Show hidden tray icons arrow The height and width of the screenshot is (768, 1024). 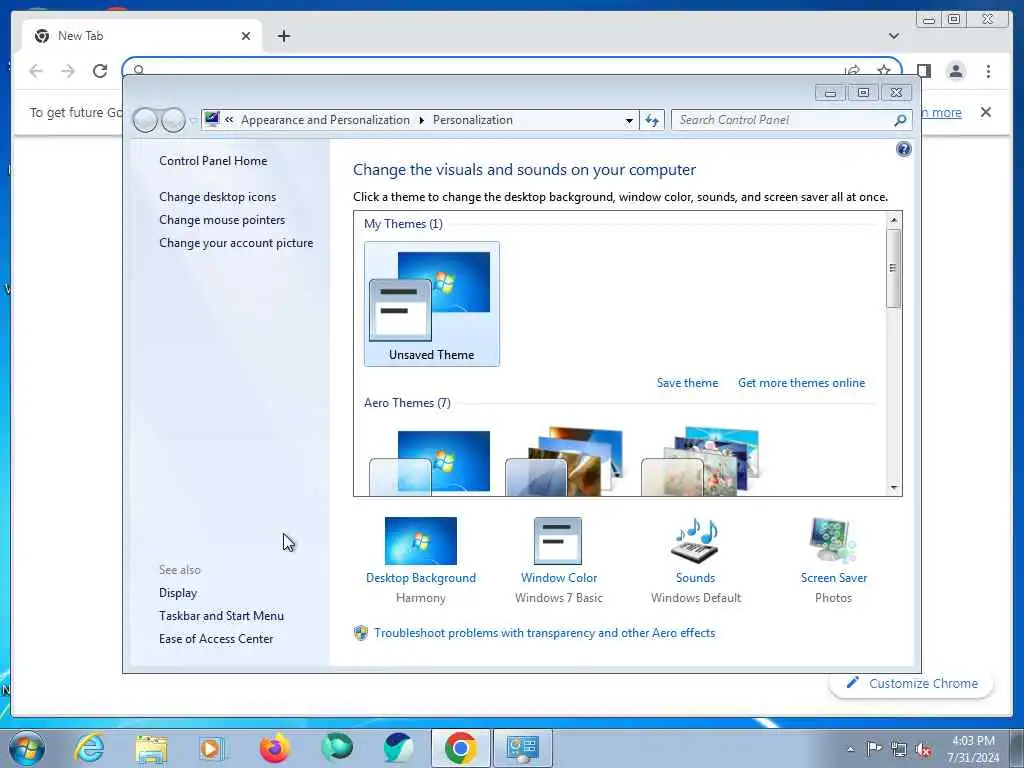click(850, 749)
